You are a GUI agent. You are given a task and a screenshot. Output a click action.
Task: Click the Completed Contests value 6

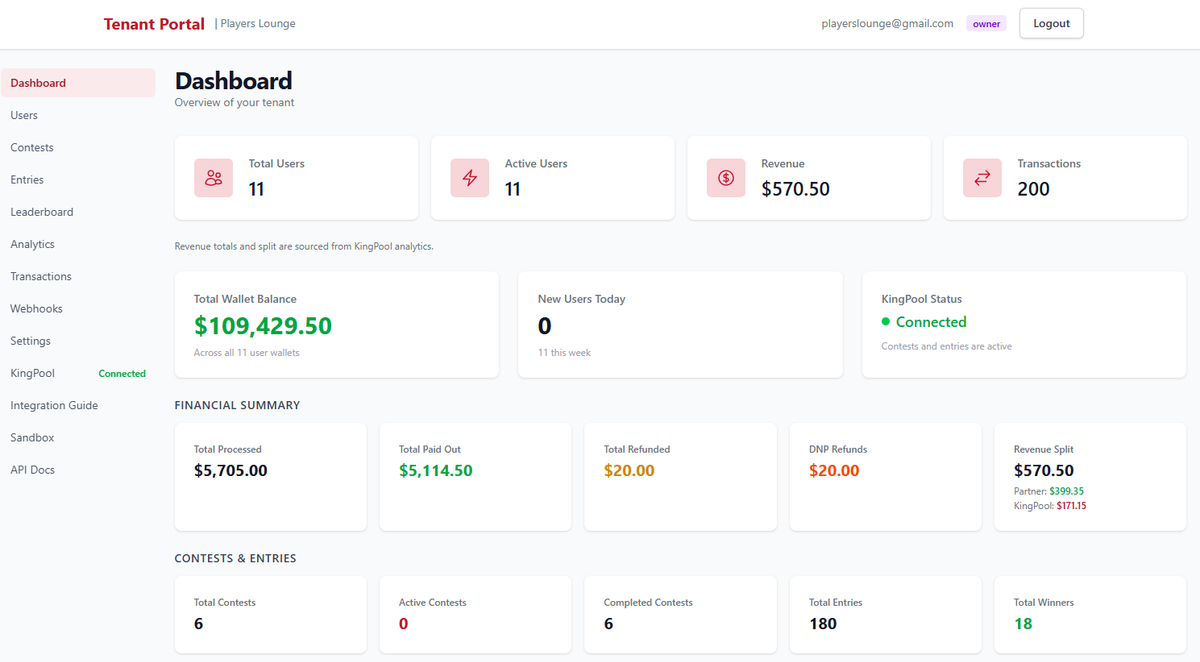(609, 623)
